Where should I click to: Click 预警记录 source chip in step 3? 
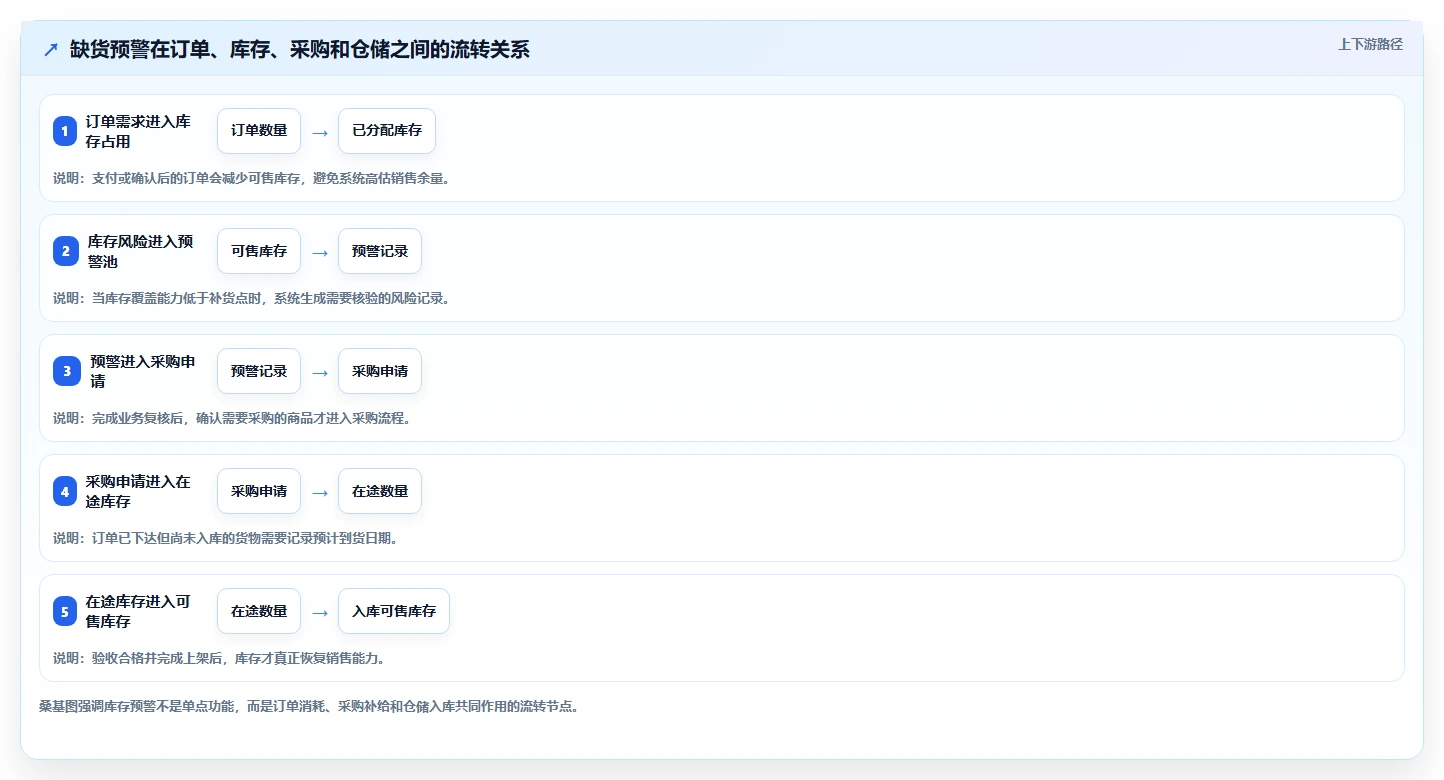[259, 371]
